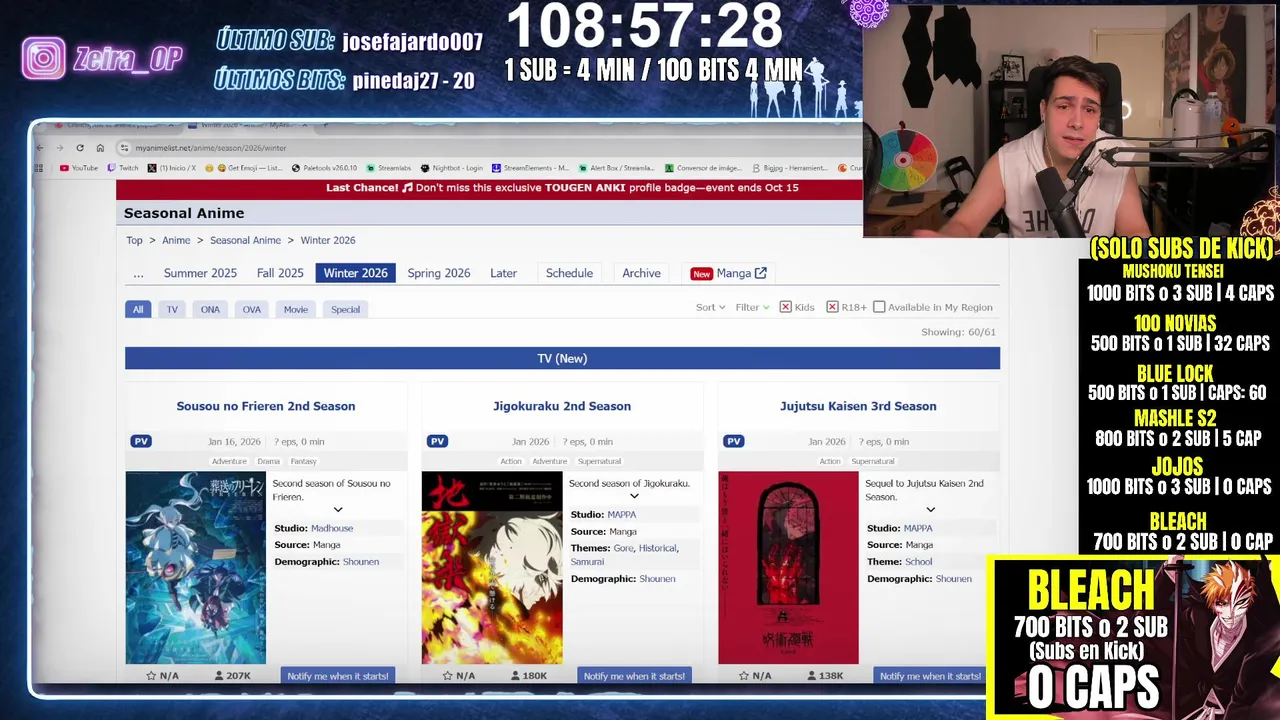The height and width of the screenshot is (720, 1280).
Task: Open the Streamlabs bookmark
Action: click(x=389, y=168)
